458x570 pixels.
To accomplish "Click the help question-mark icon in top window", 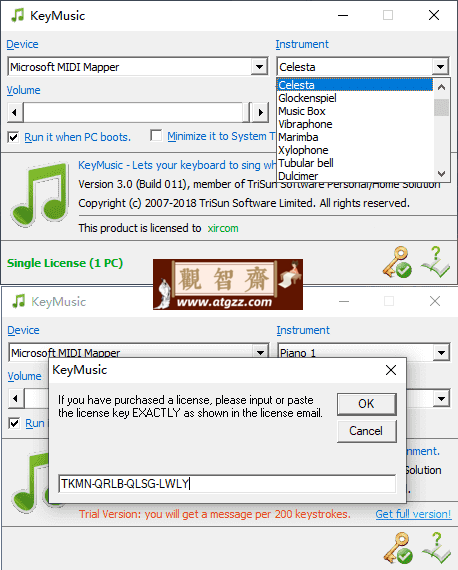I will pyautogui.click(x=435, y=262).
